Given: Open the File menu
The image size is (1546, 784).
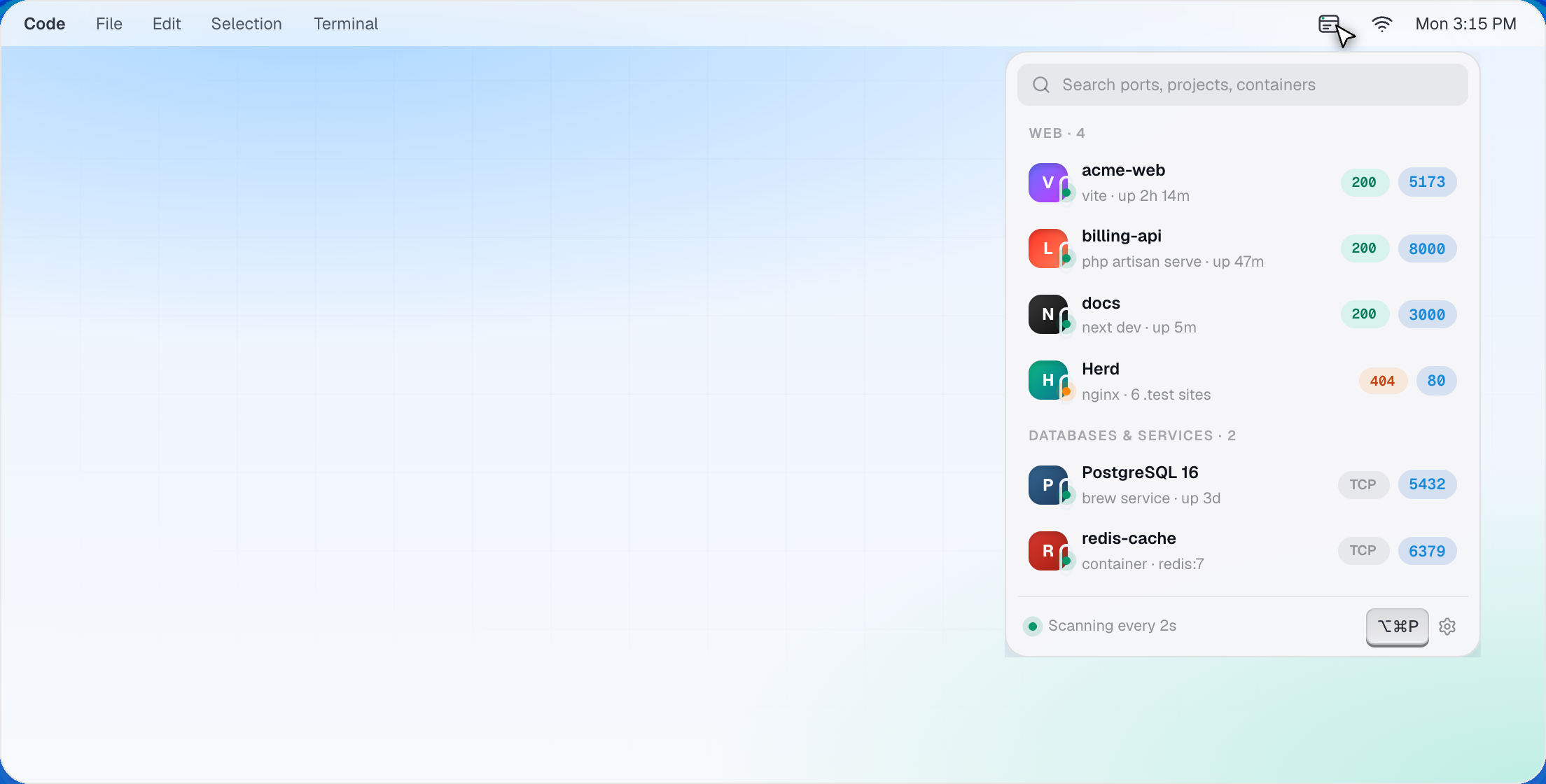Looking at the screenshot, I should coord(109,24).
